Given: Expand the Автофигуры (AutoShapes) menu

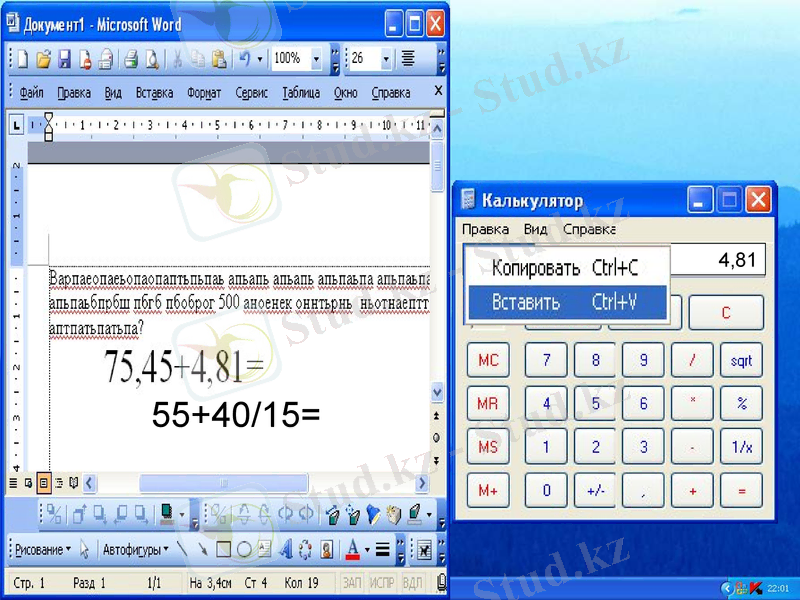Looking at the screenshot, I should (135, 549).
